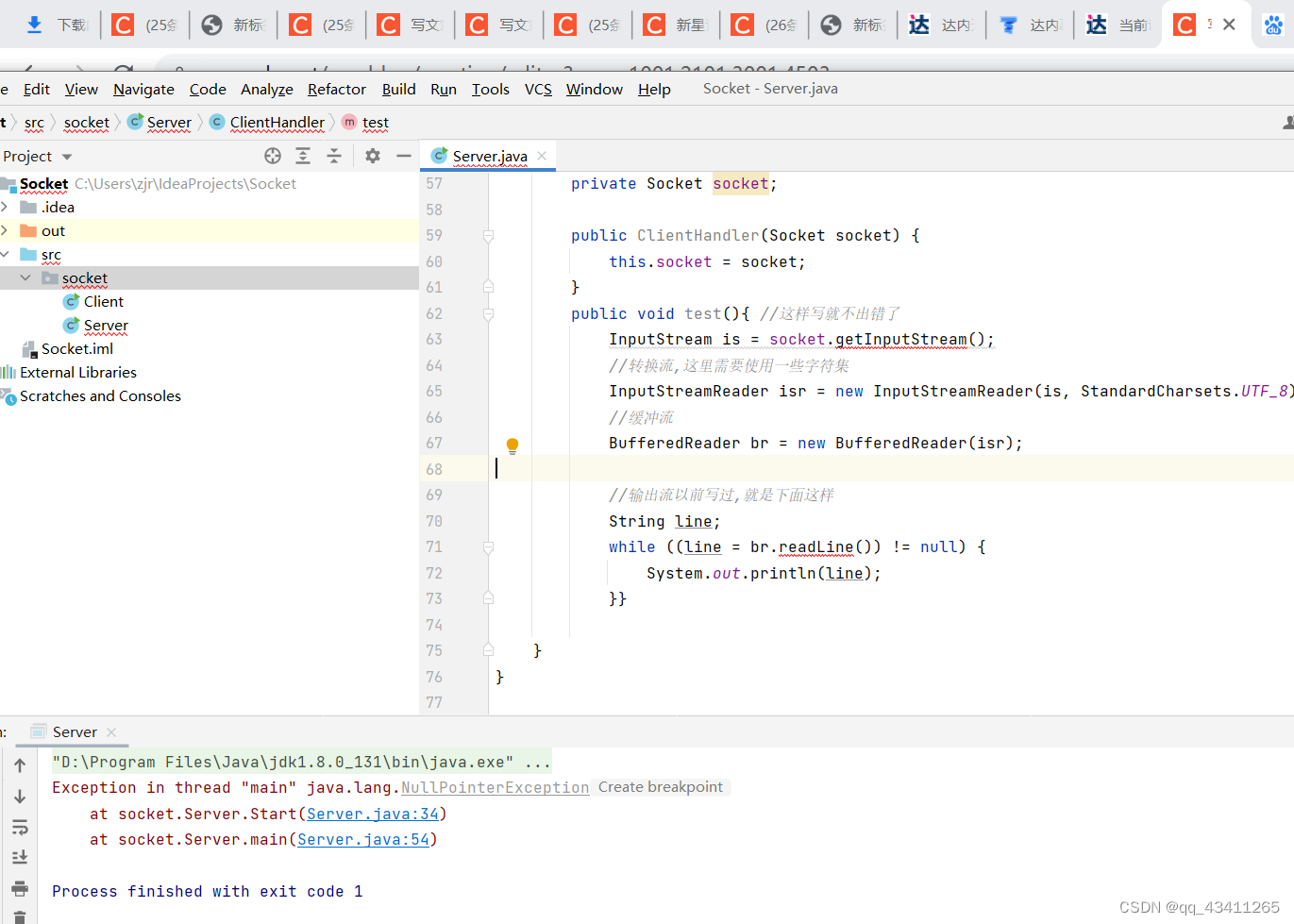Open the Refactor menu
The height and width of the screenshot is (924, 1294).
coord(336,89)
